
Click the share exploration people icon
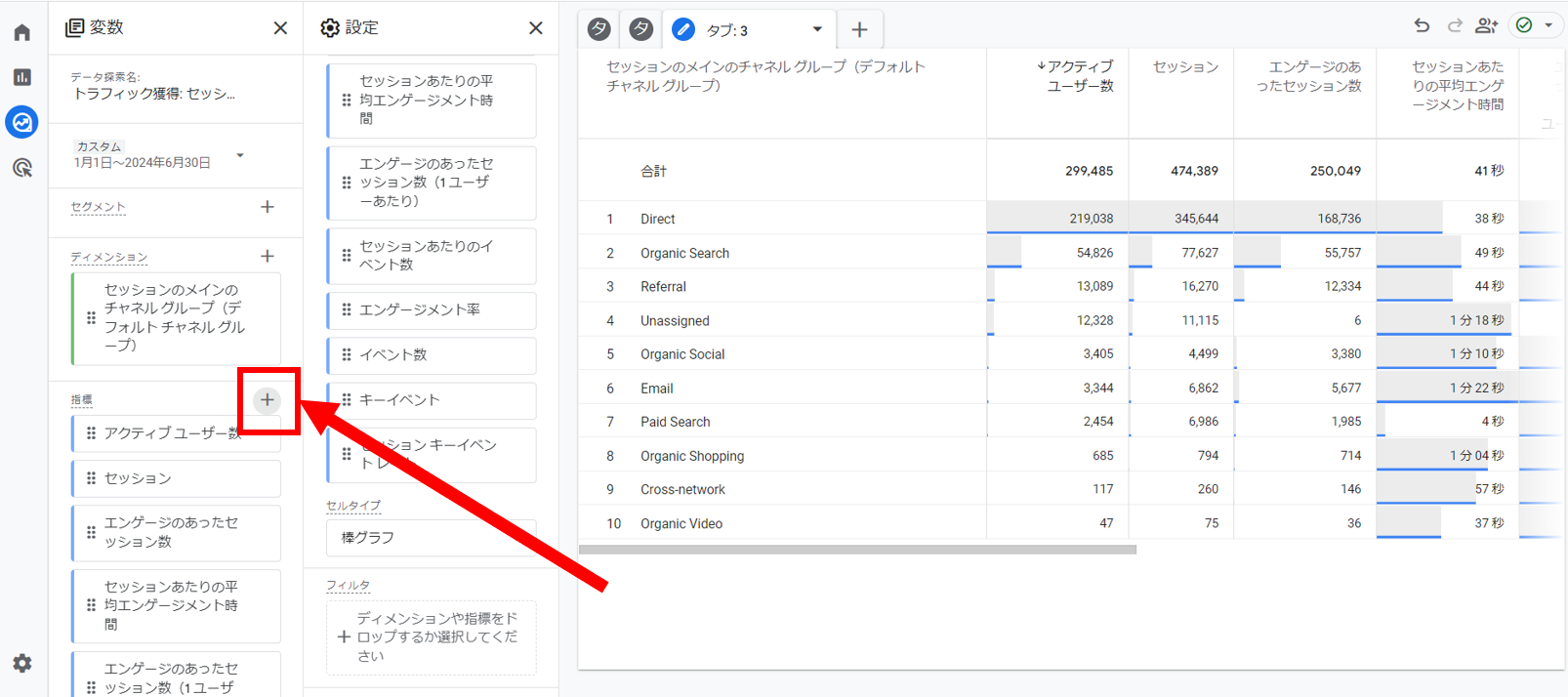1486,26
